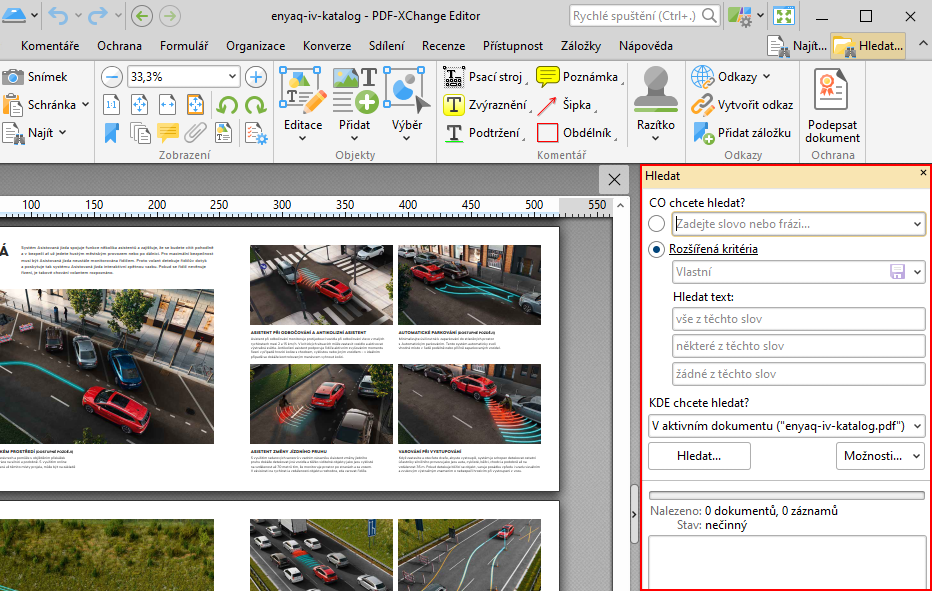
Task: Toggle full screen mode icon
Action: click(x=784, y=15)
